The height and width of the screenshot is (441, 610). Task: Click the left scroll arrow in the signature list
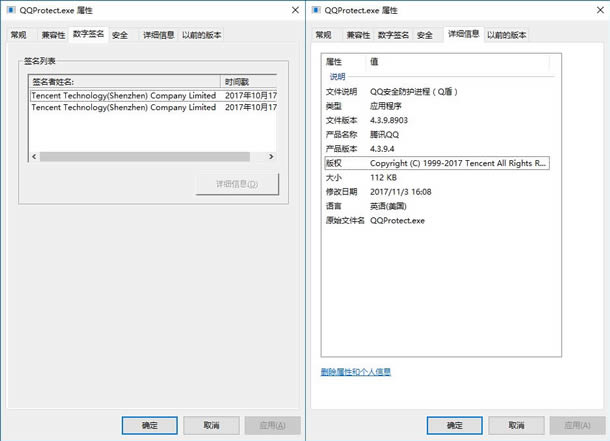(x=34, y=157)
